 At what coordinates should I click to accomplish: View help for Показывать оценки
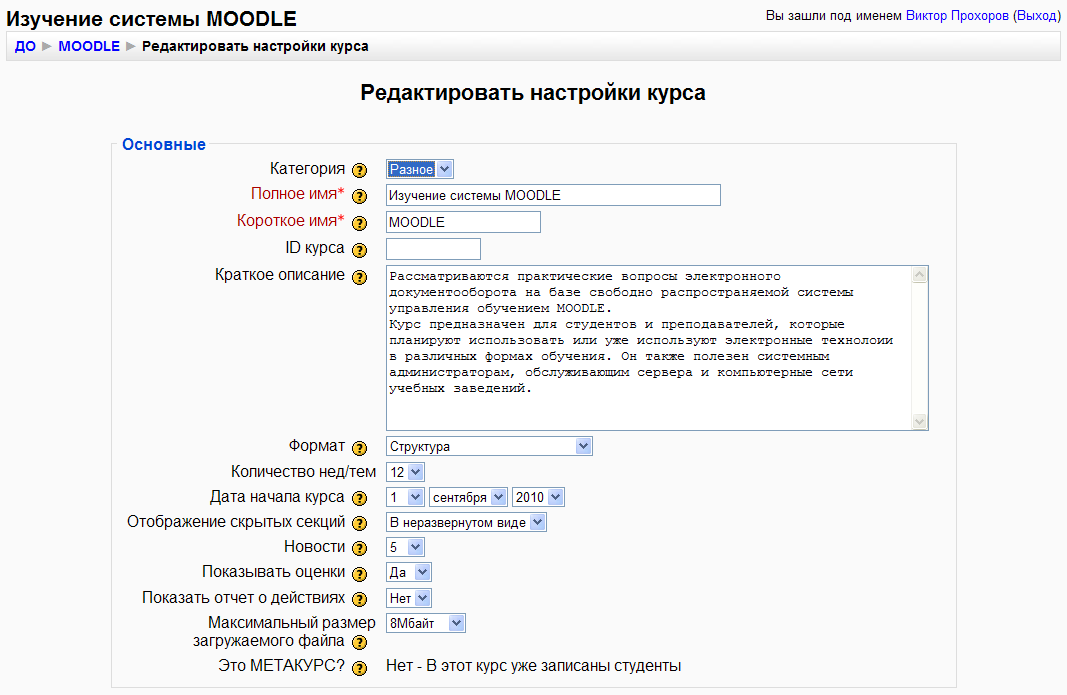[359, 571]
